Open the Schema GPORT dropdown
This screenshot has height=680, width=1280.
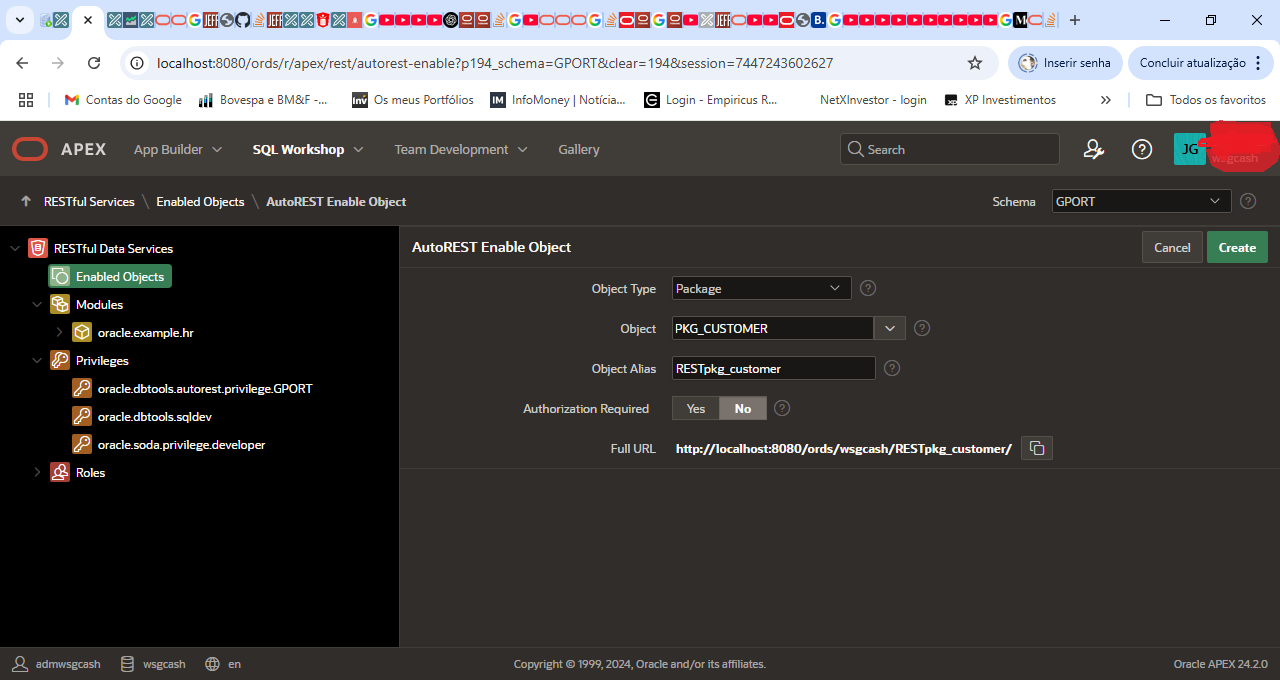coord(1141,201)
